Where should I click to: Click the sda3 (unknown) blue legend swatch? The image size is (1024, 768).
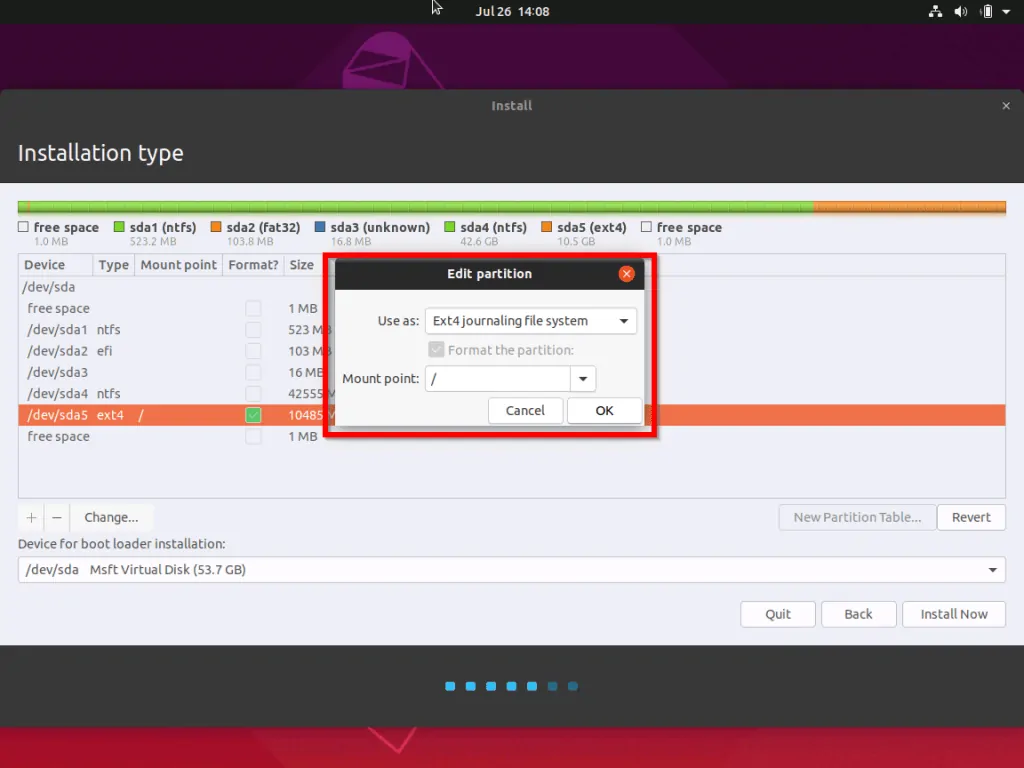(319, 227)
